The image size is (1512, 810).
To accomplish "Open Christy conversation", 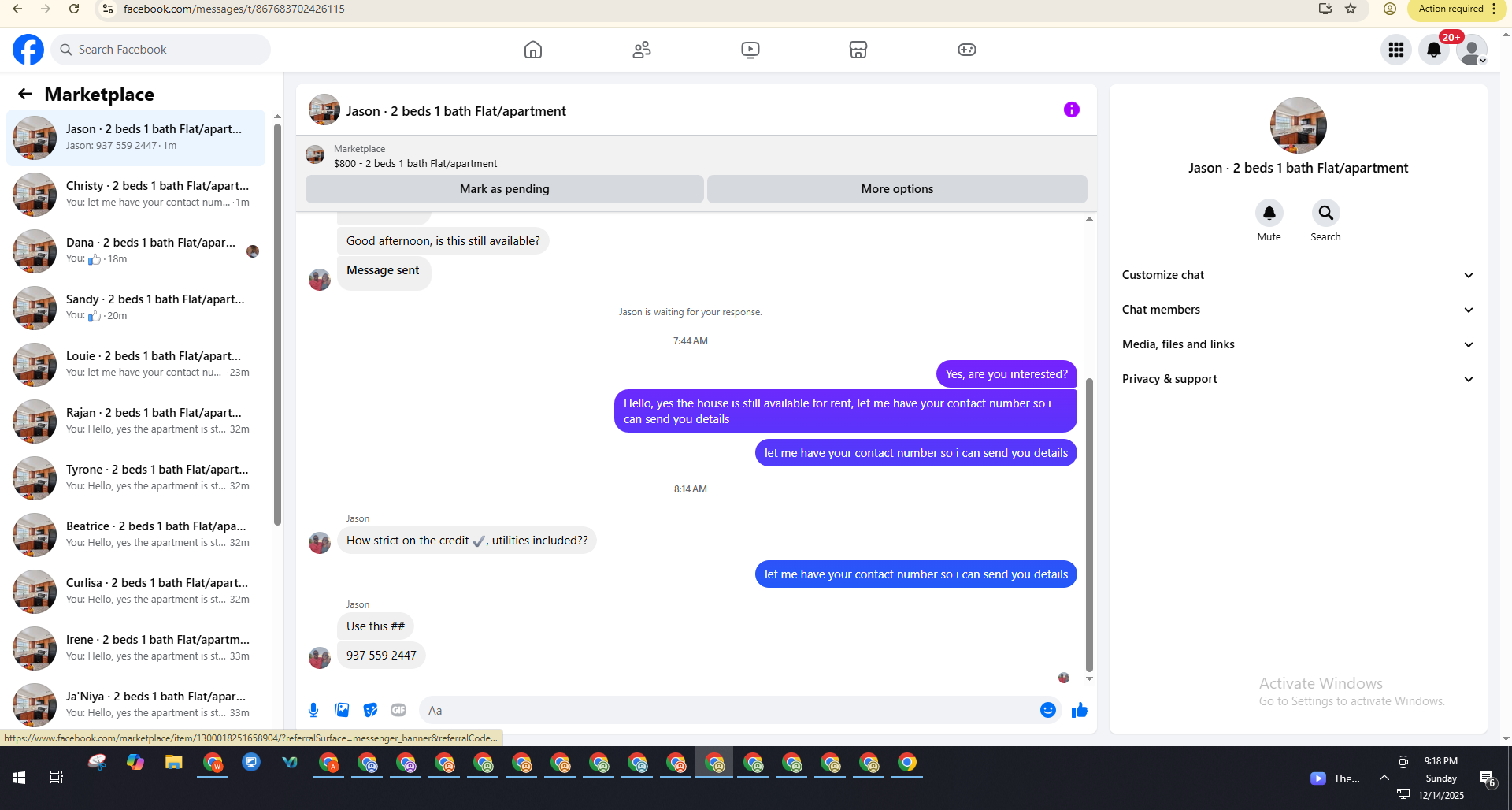I will pos(135,195).
